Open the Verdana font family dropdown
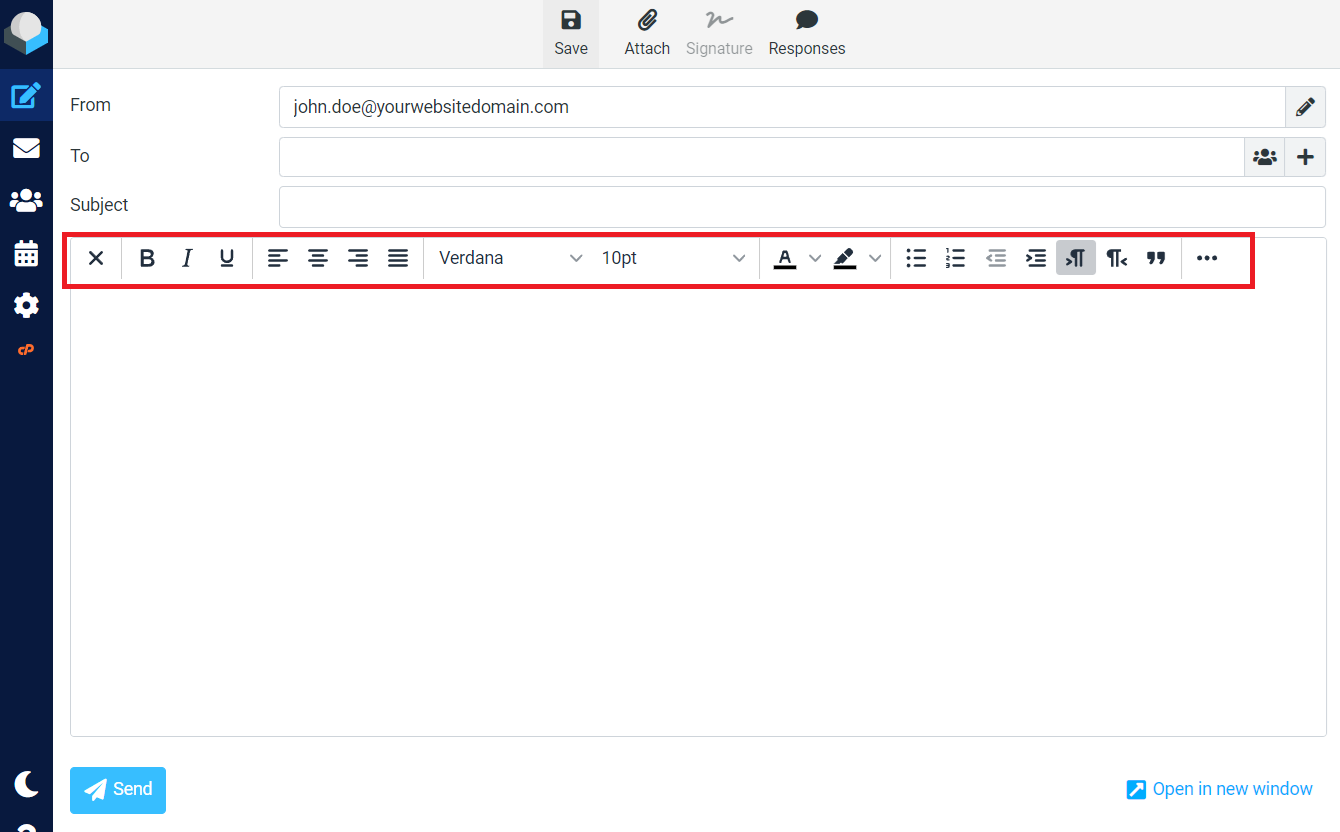This screenshot has width=1340, height=832. (x=510, y=258)
